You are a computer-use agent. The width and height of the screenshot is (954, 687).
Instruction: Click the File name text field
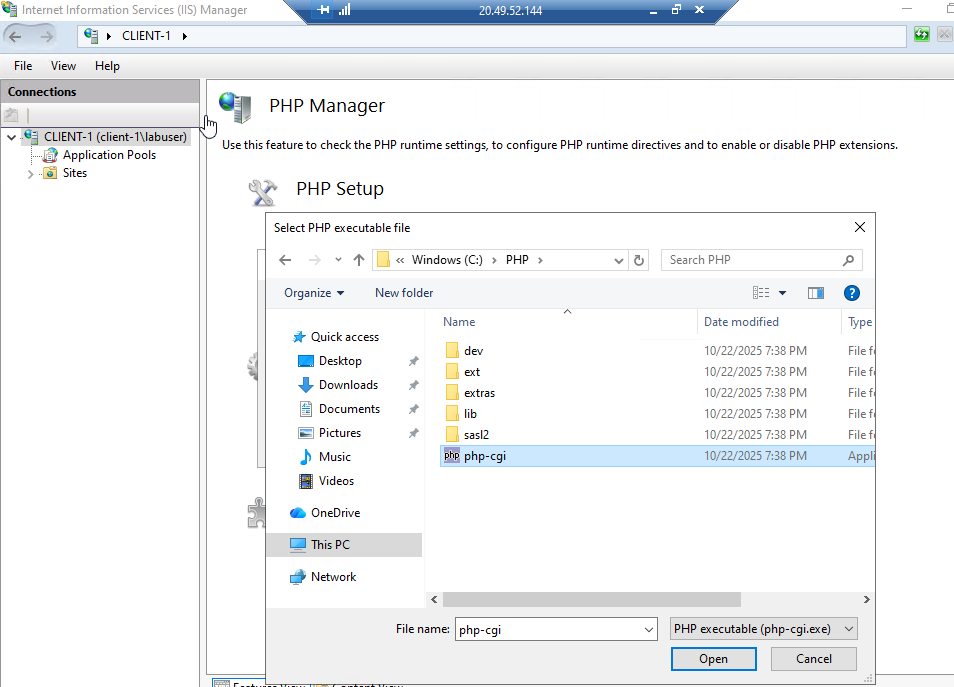[x=549, y=630]
